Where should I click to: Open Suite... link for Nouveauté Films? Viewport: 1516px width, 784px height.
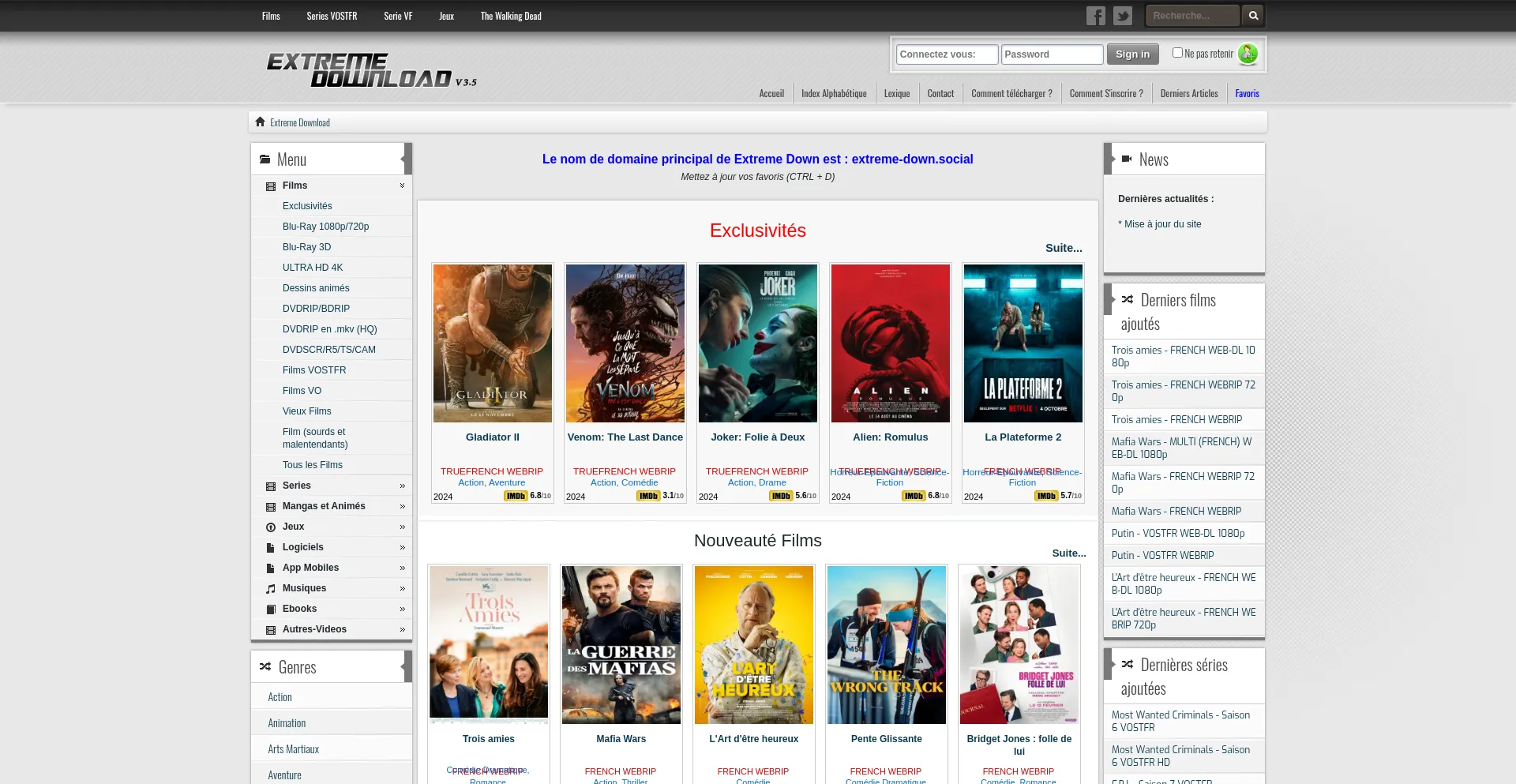point(1069,553)
